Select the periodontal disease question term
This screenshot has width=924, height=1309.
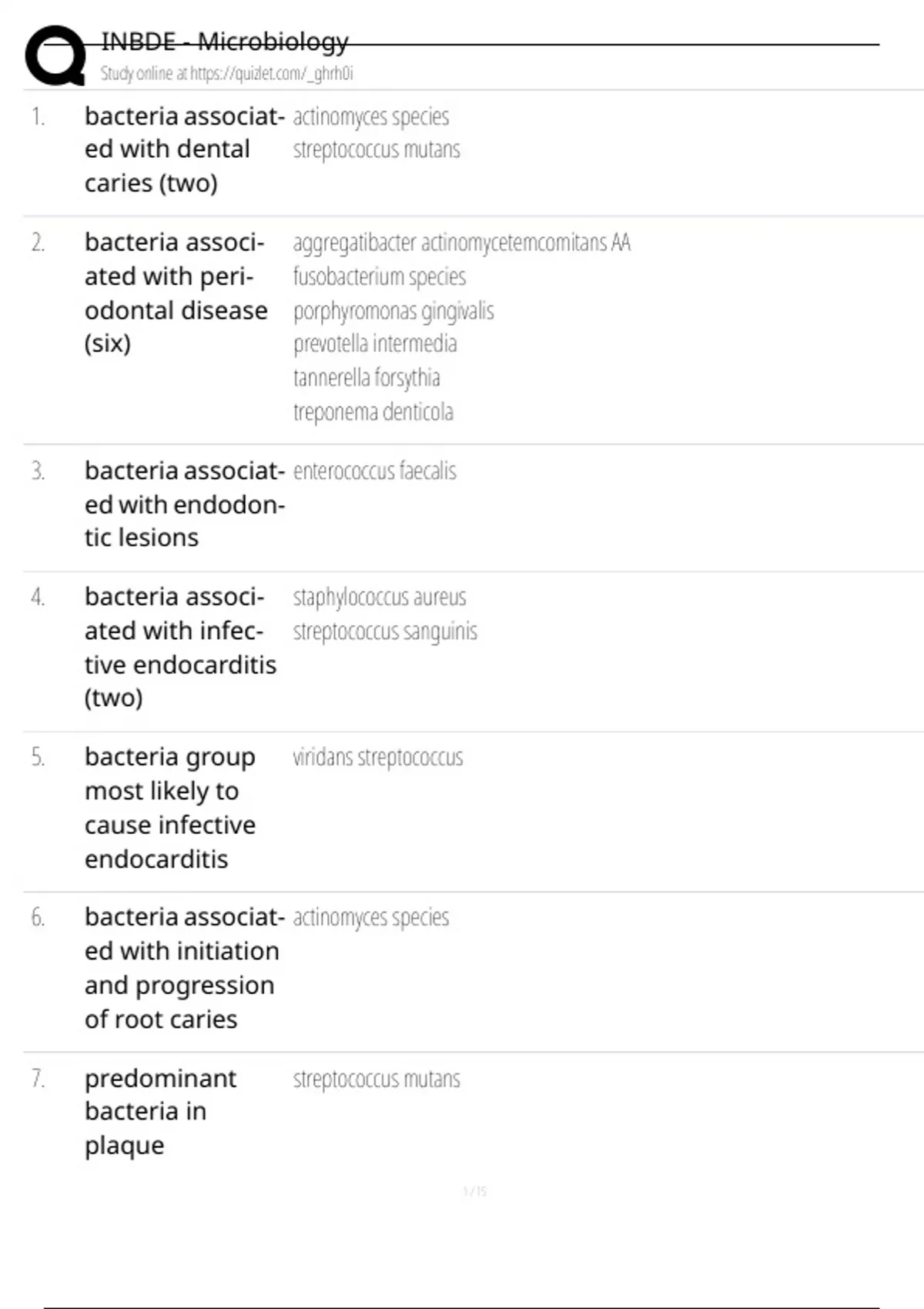click(176, 293)
